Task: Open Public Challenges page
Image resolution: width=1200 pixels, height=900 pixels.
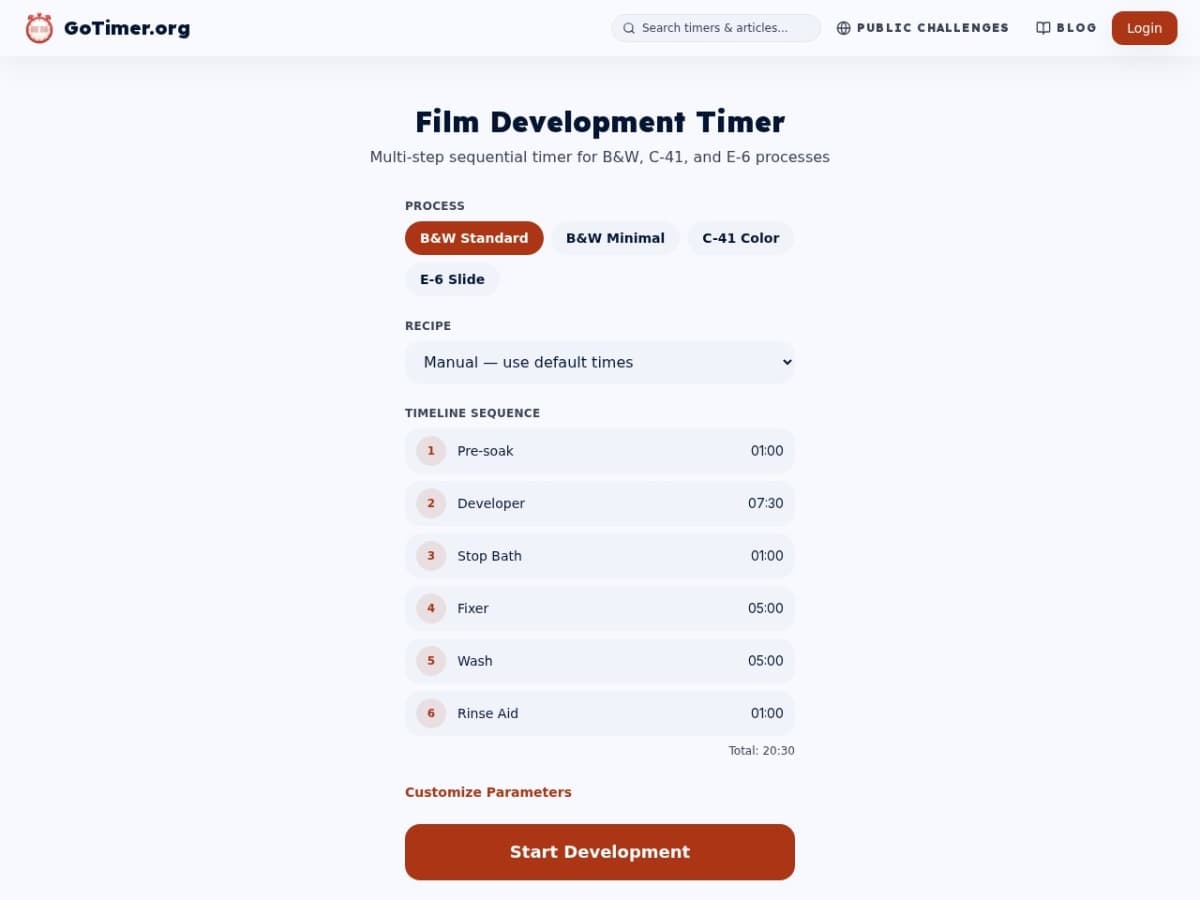Action: [932, 28]
